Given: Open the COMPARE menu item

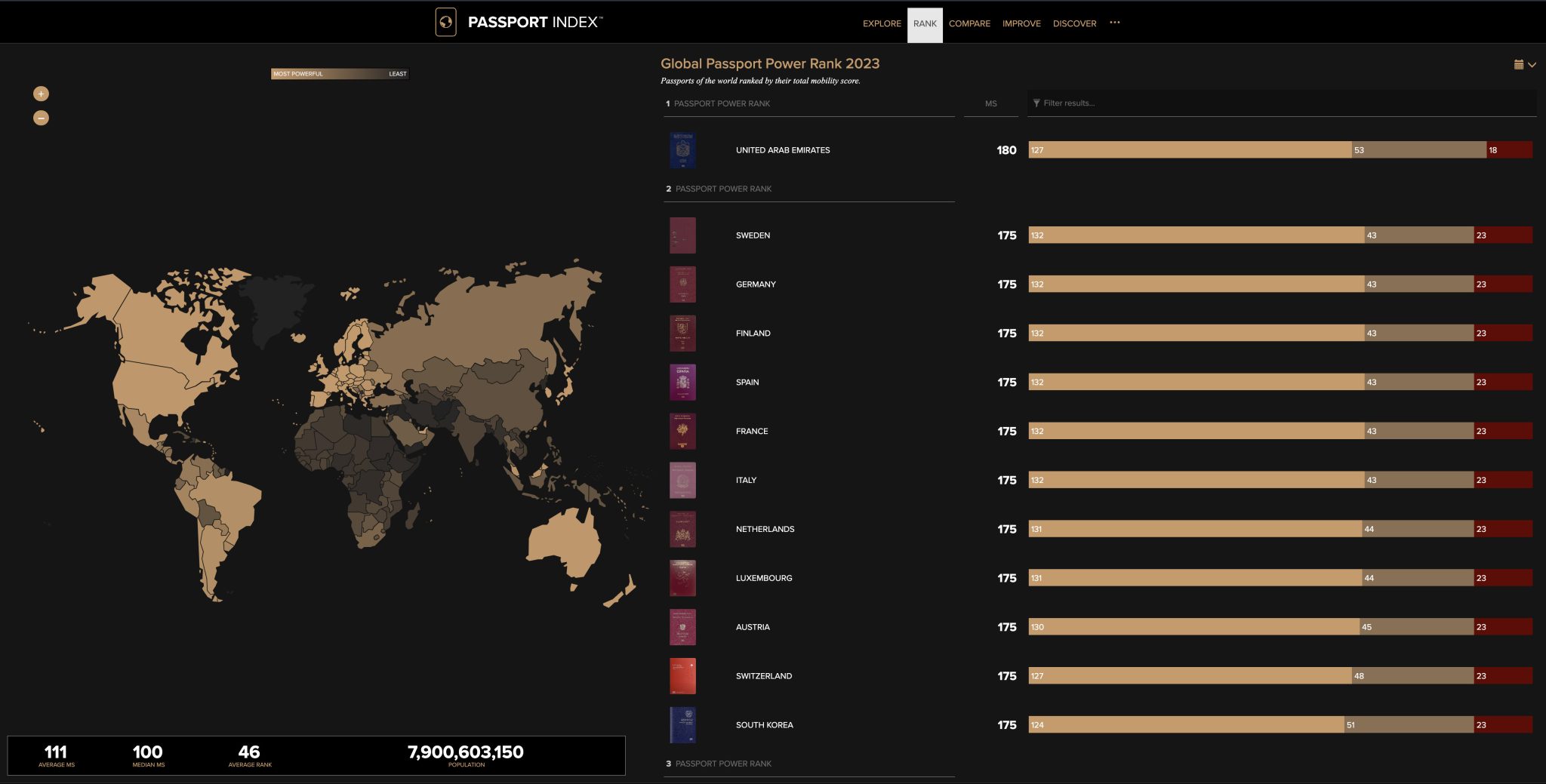Looking at the screenshot, I should click(969, 23).
